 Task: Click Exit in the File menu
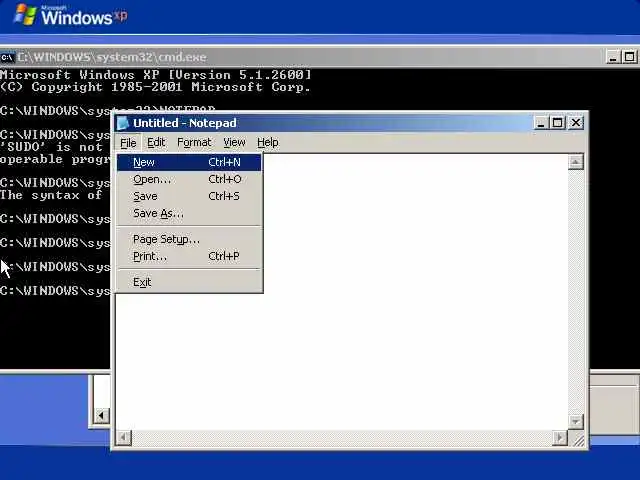189,282
